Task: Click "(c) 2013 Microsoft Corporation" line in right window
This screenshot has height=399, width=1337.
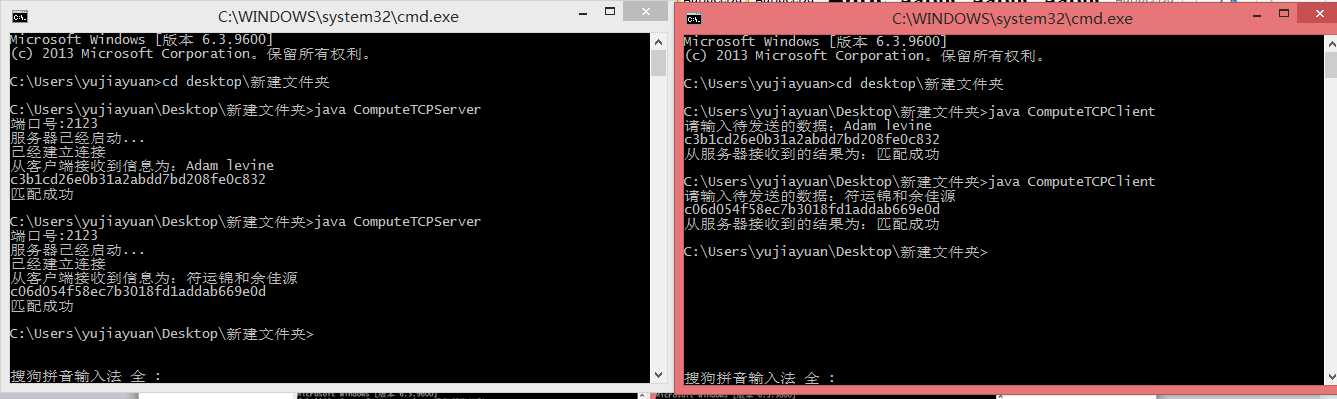Action: tap(864, 55)
